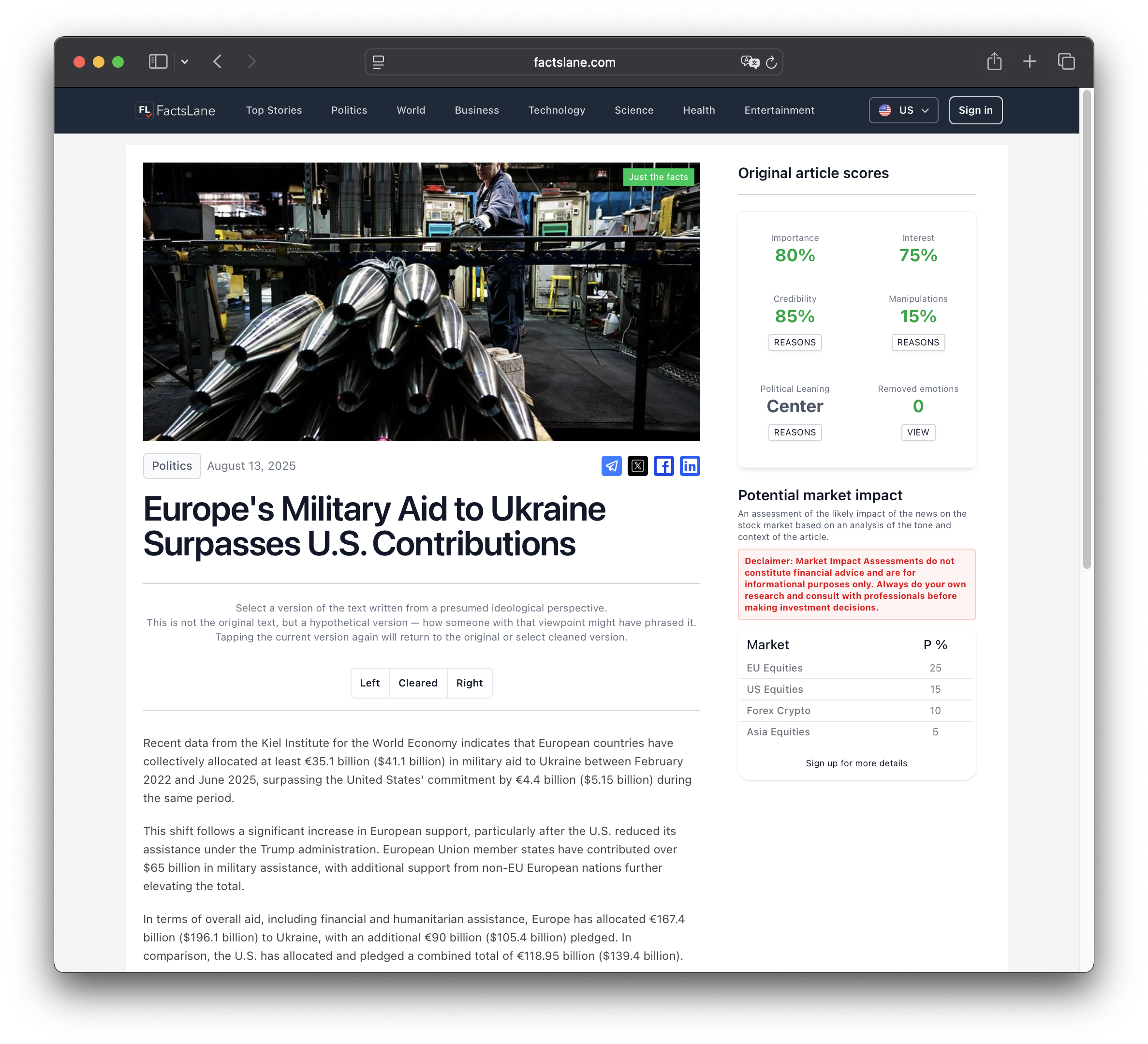The height and width of the screenshot is (1044, 1148).
Task: Click the FactsLane logo
Action: (176, 110)
